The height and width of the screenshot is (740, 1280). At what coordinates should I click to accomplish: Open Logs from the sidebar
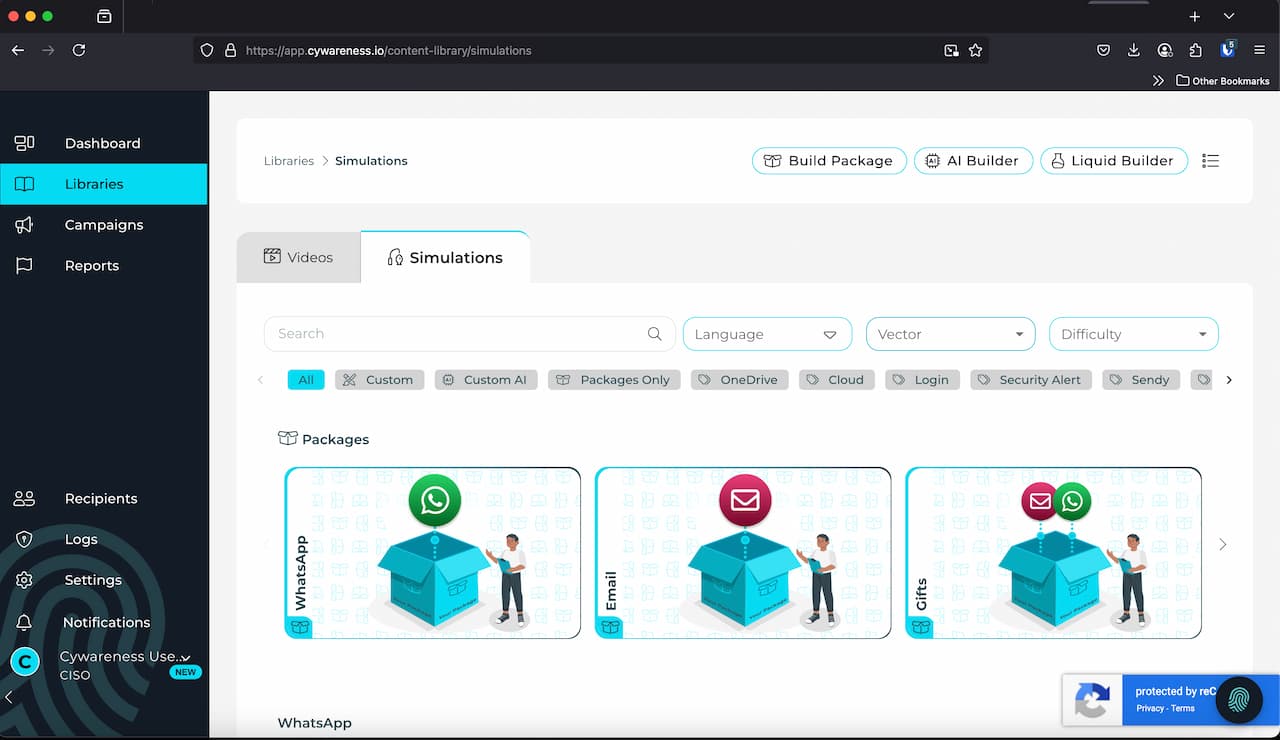click(x=104, y=539)
